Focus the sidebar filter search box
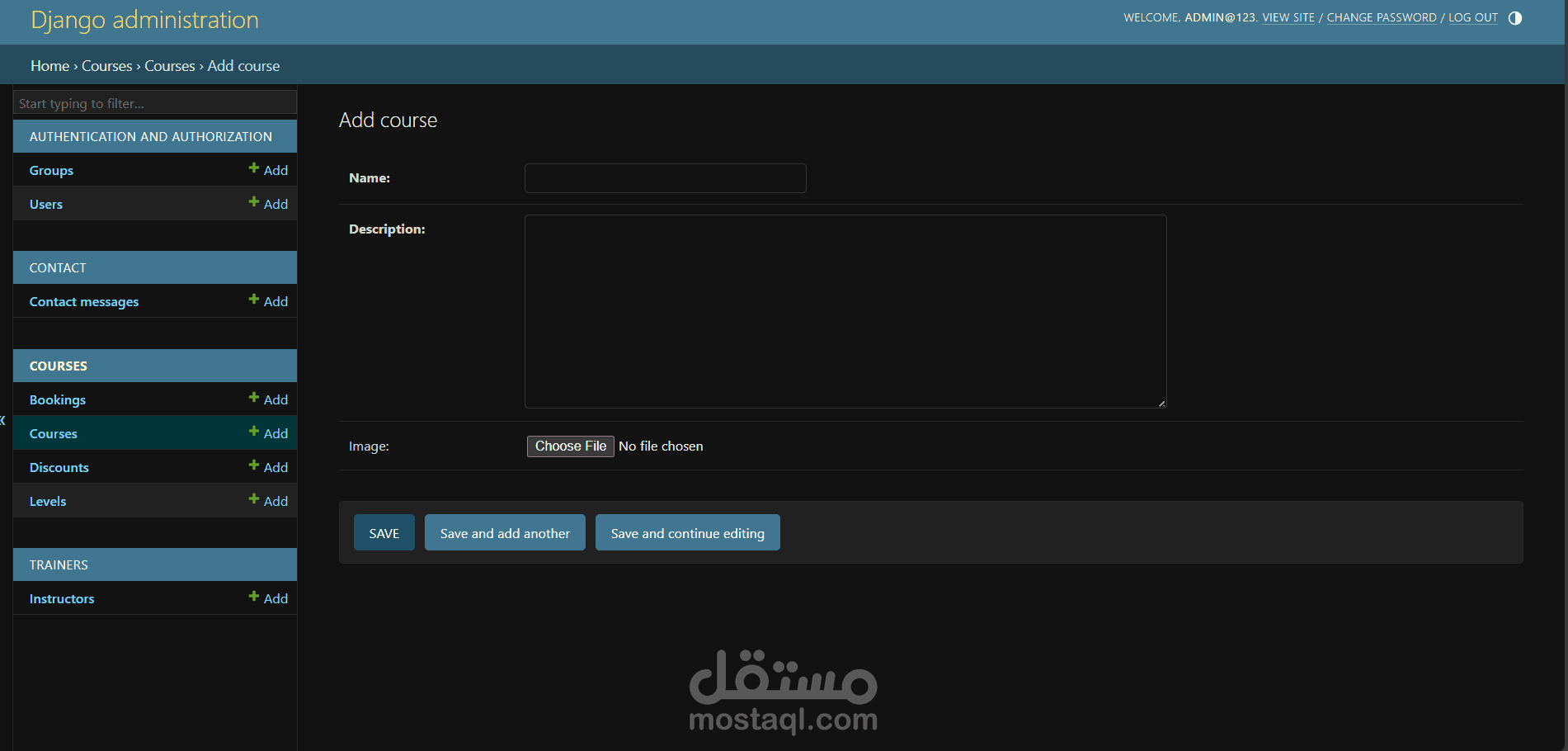 [155, 102]
